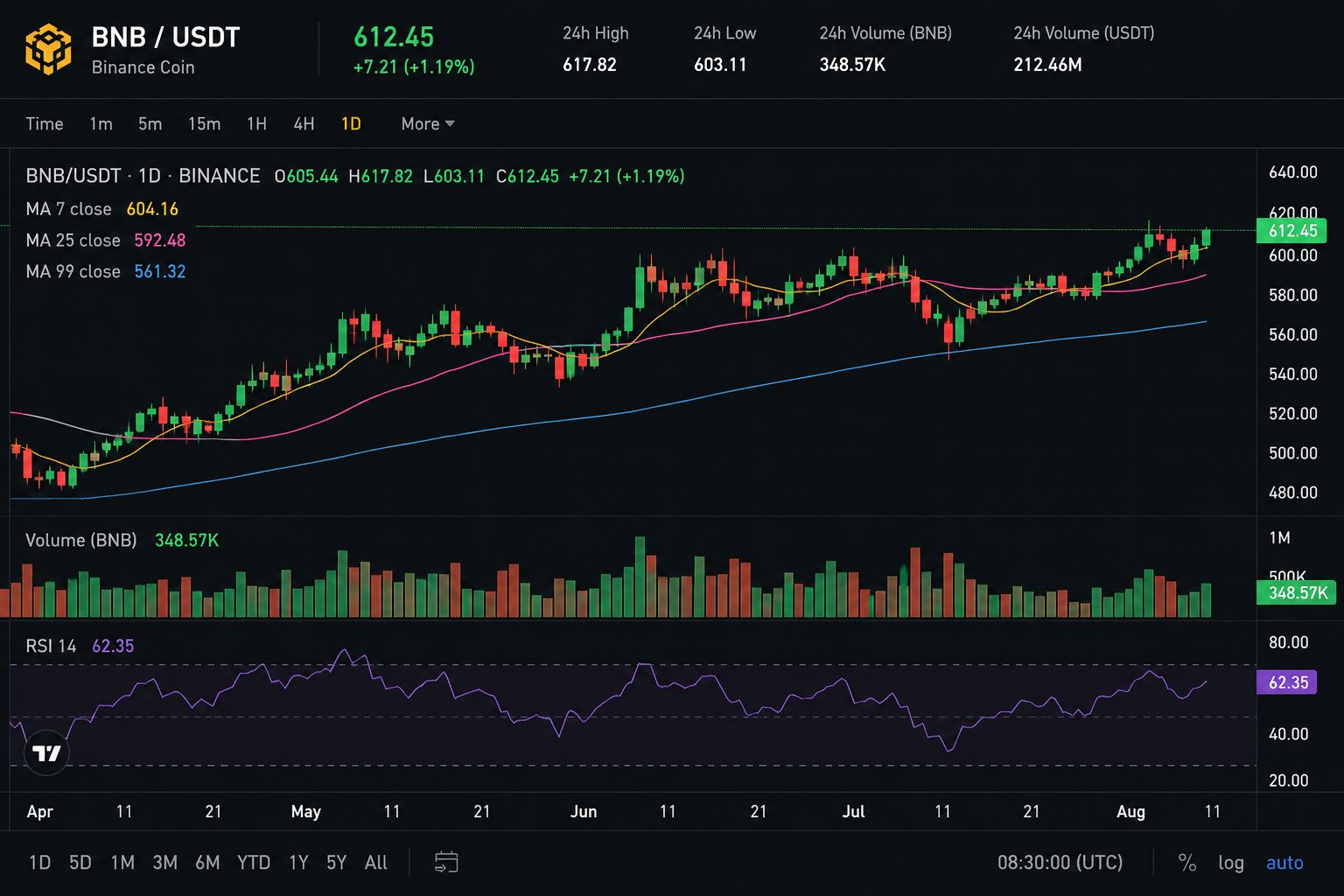The width and height of the screenshot is (1344, 896).
Task: Open the 08:30:00 (UTC) timezone selector
Action: click(1060, 863)
